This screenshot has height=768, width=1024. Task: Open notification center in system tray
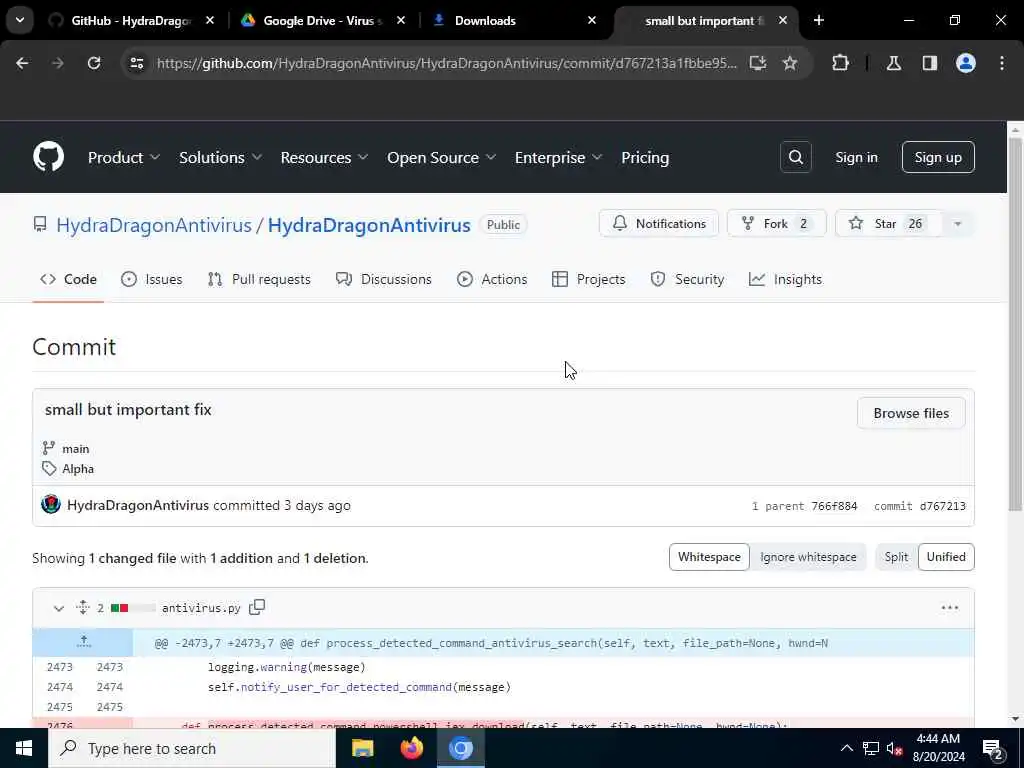click(993, 749)
